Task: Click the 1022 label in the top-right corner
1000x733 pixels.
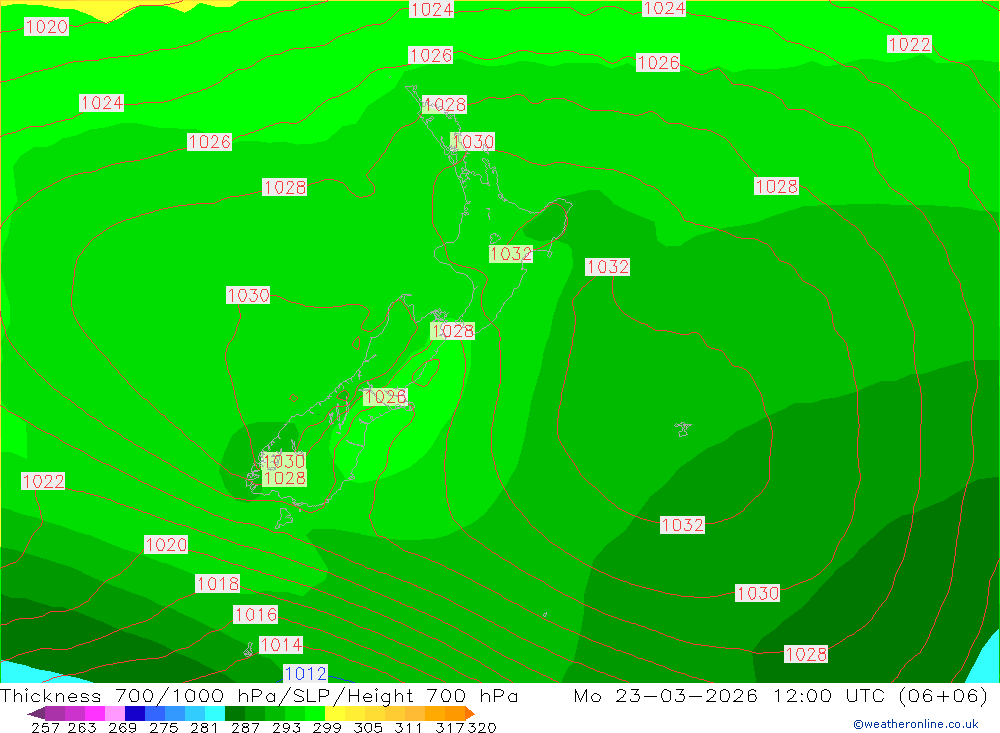Action: pos(909,45)
